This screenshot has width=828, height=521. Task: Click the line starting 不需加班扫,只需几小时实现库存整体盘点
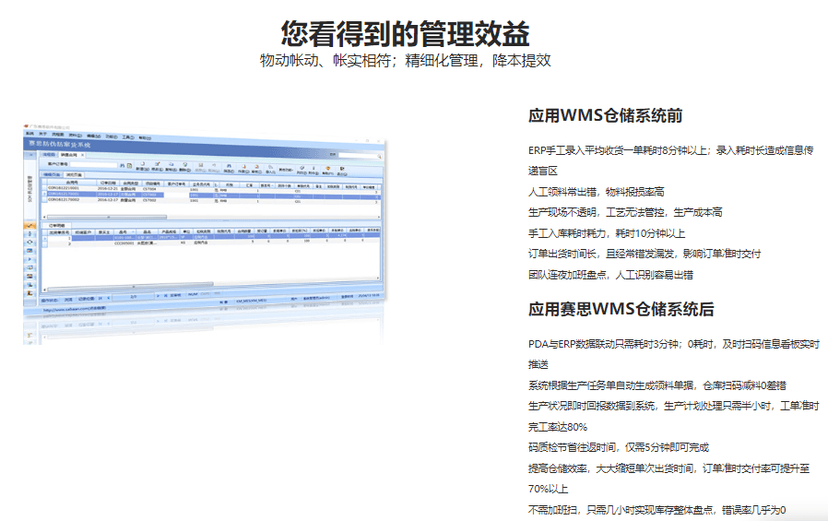pos(657,510)
